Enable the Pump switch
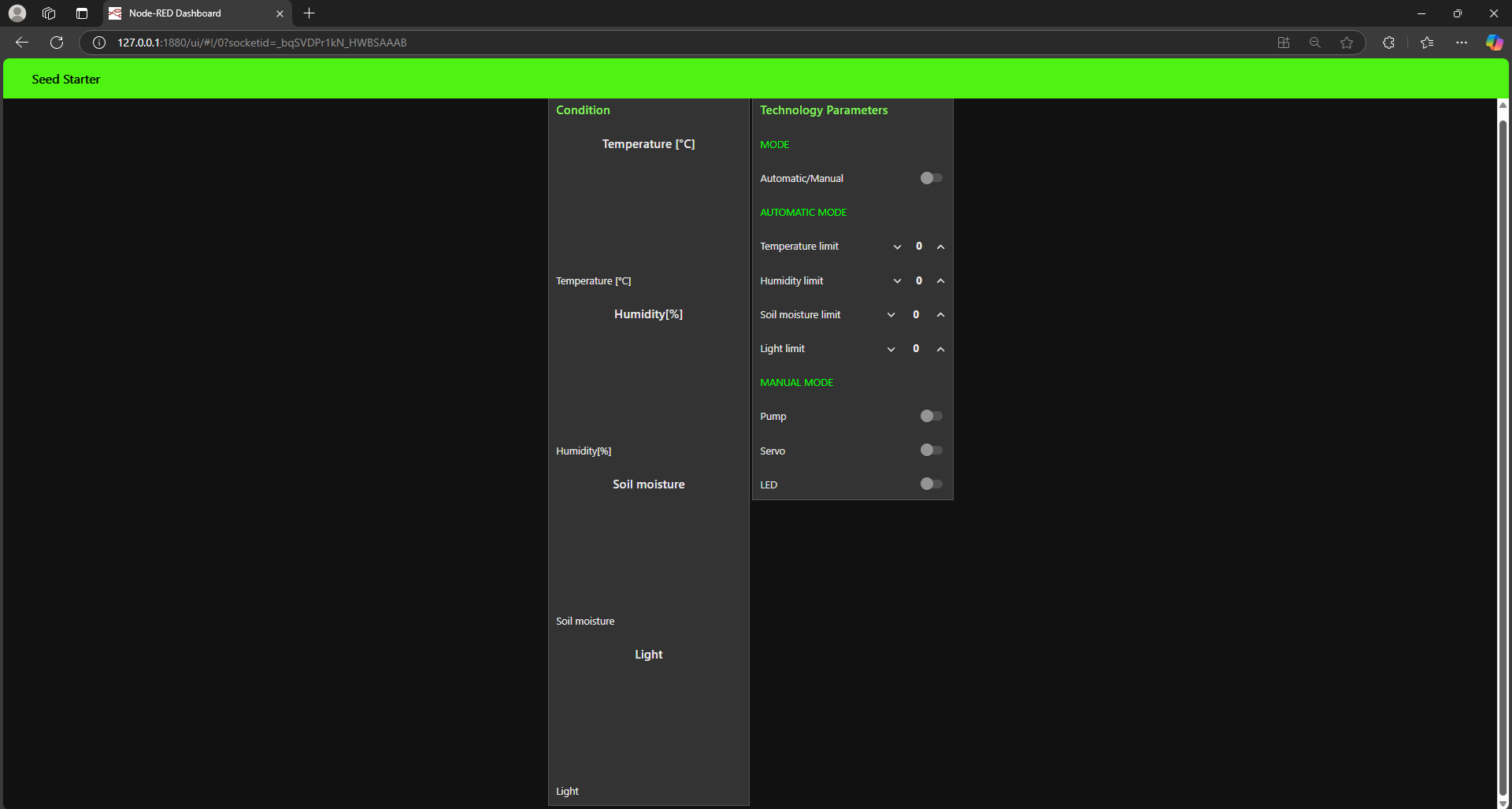Screen dimensions: 1512x809 pyautogui.click(x=931, y=416)
